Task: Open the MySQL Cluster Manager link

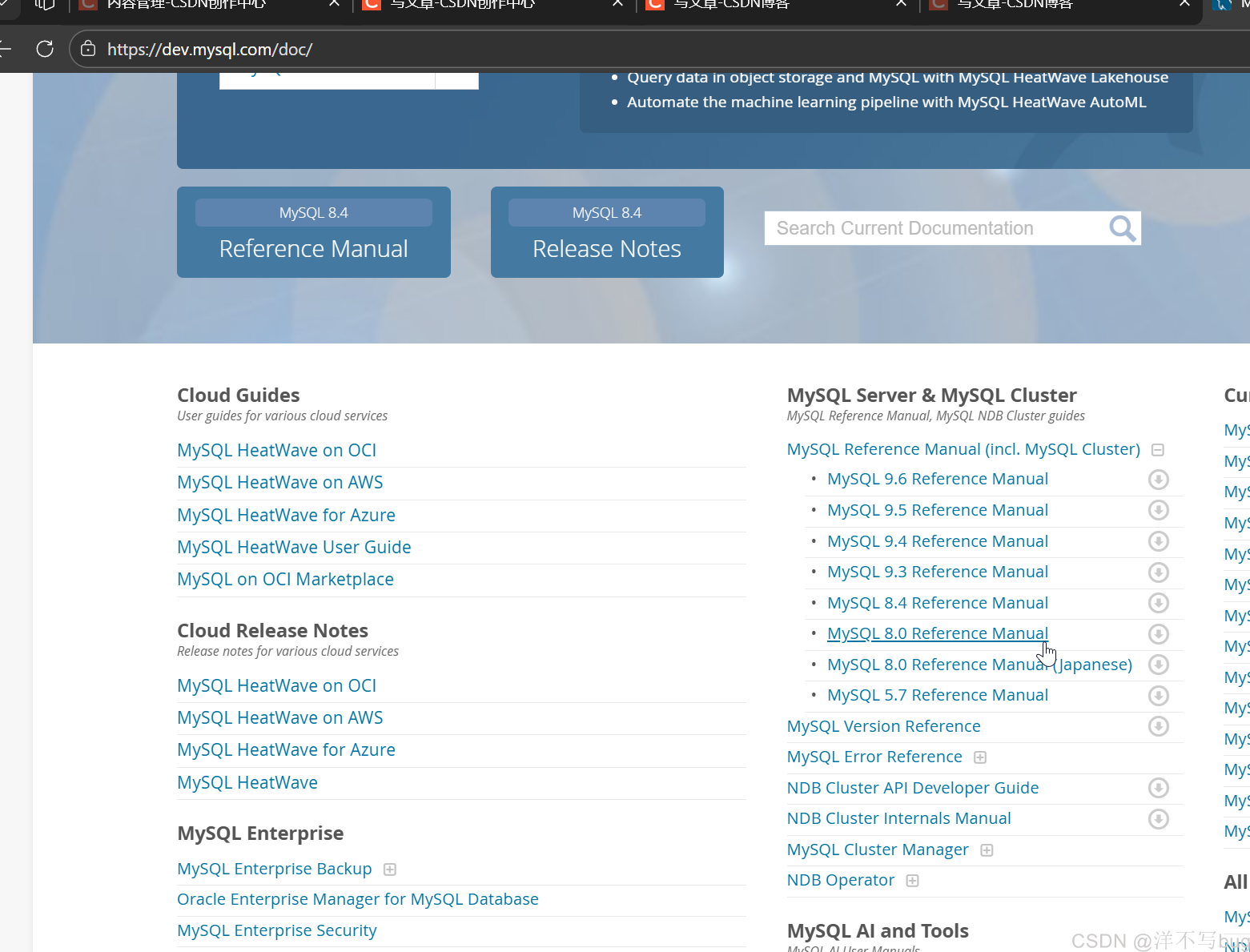Action: click(878, 850)
